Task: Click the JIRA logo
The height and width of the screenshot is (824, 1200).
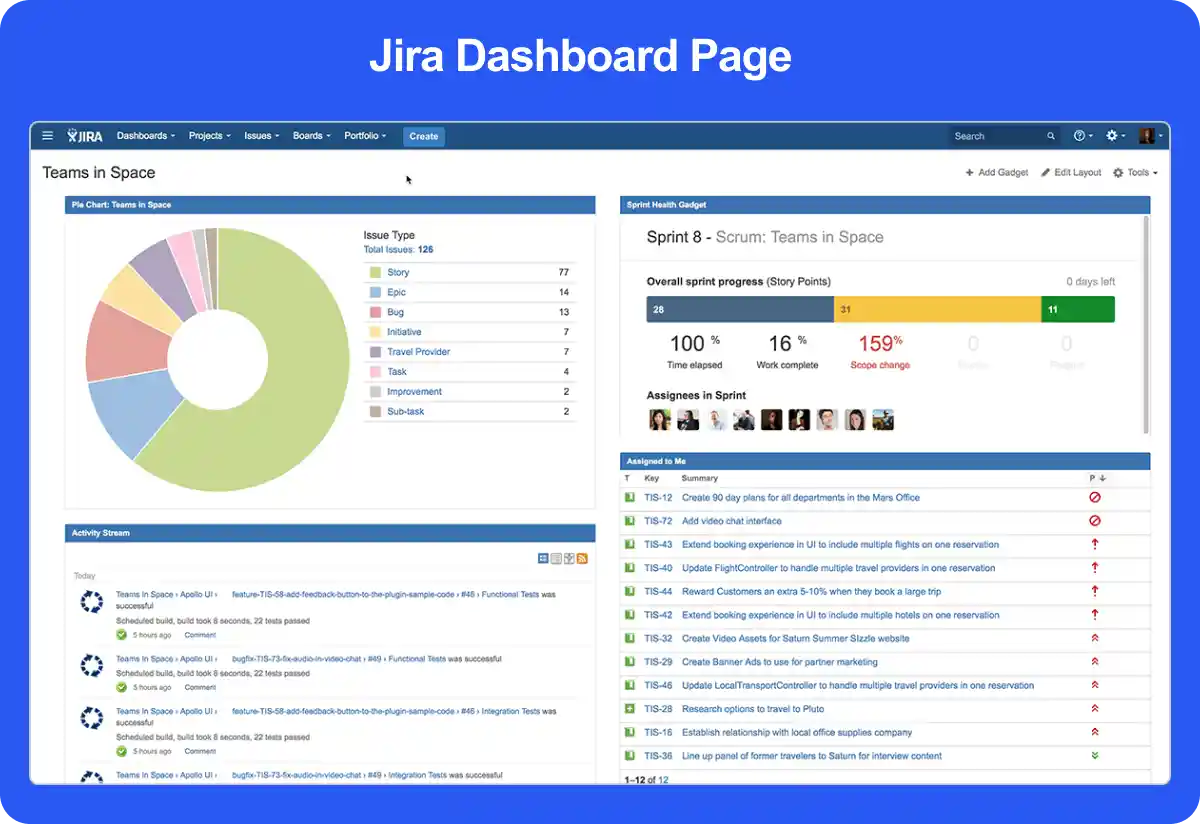Action: [x=85, y=136]
